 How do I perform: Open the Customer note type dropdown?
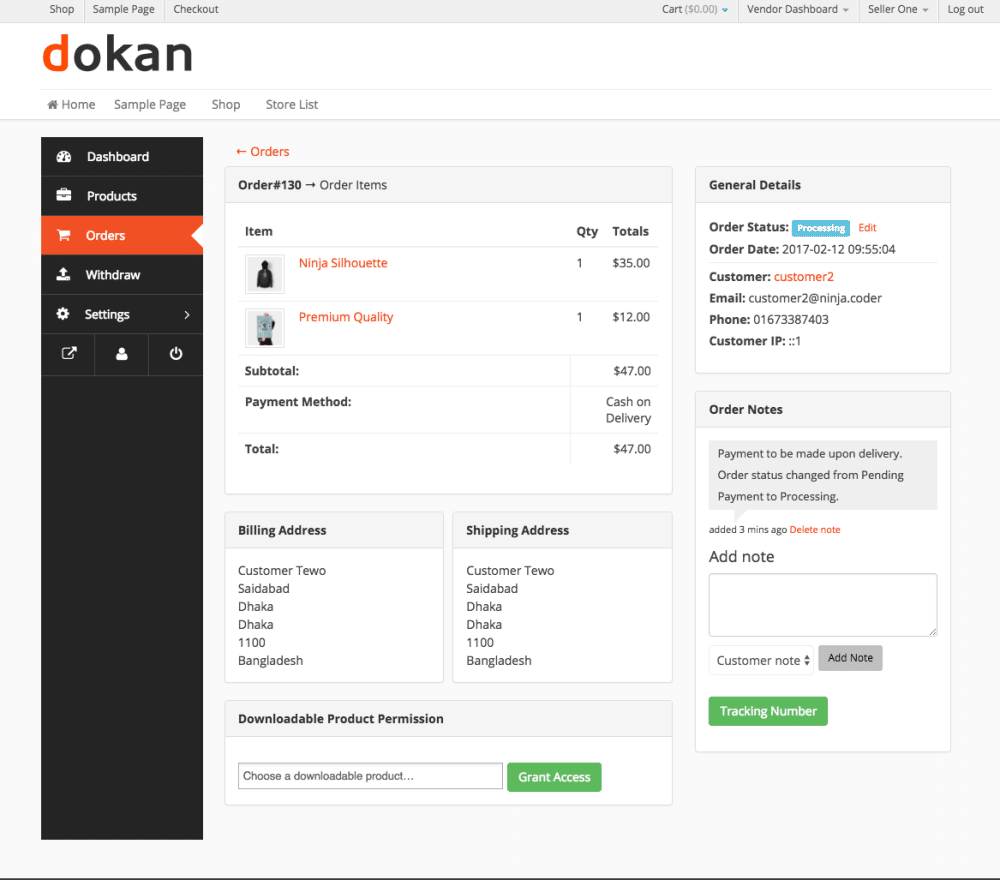[761, 658]
